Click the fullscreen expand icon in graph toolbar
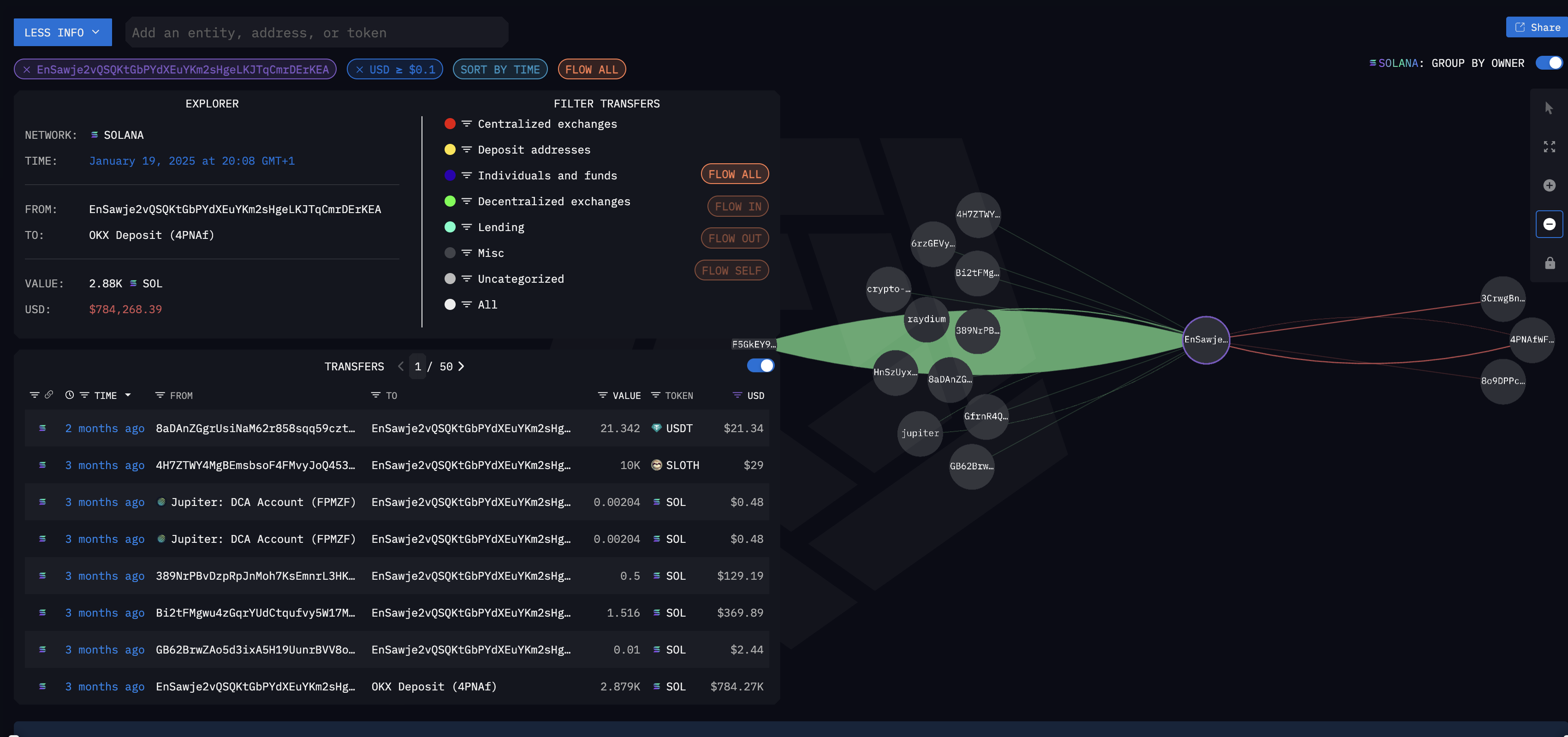Viewport: 1568px width, 737px height. [1549, 147]
